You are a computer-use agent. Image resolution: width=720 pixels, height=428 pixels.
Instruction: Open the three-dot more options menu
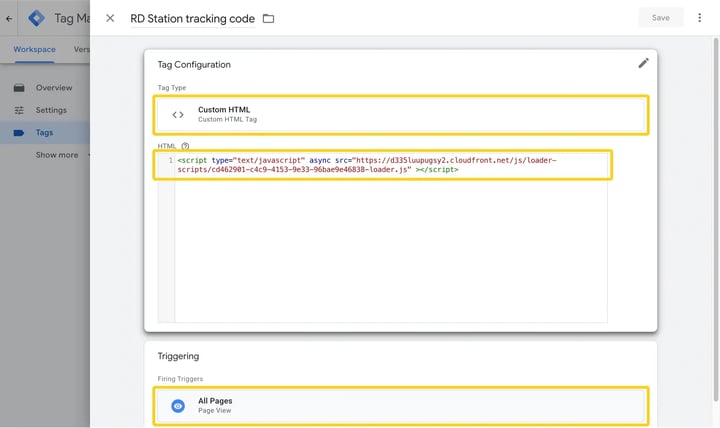pos(699,18)
